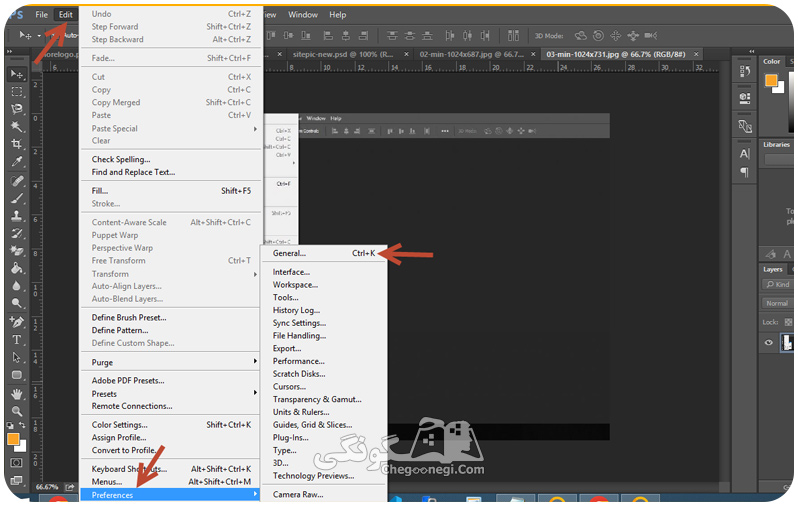The height and width of the screenshot is (508, 798).
Task: Open the Character panel icon
Action: click(x=745, y=154)
